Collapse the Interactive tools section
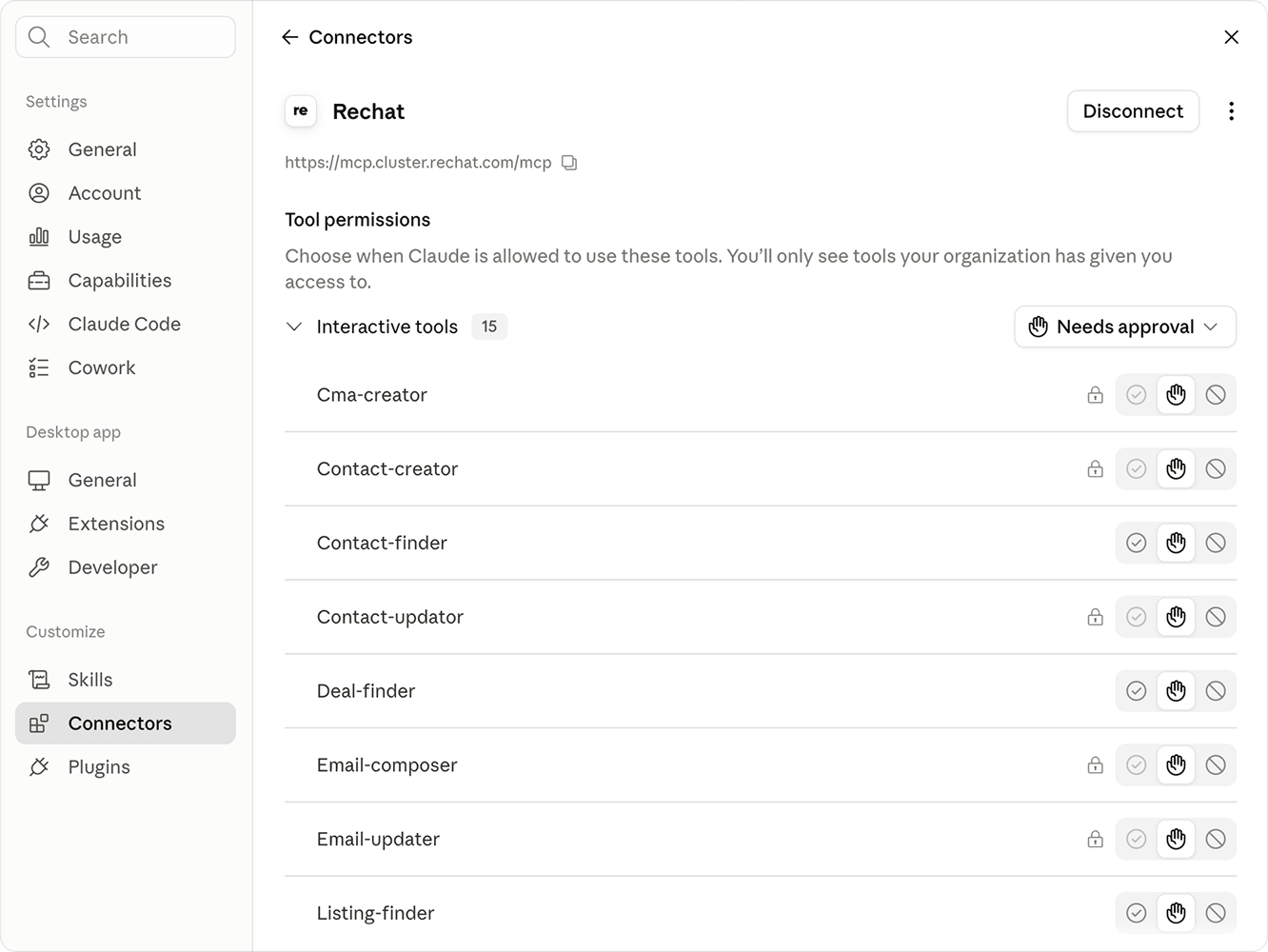This screenshot has width=1268, height=952. coord(294,327)
